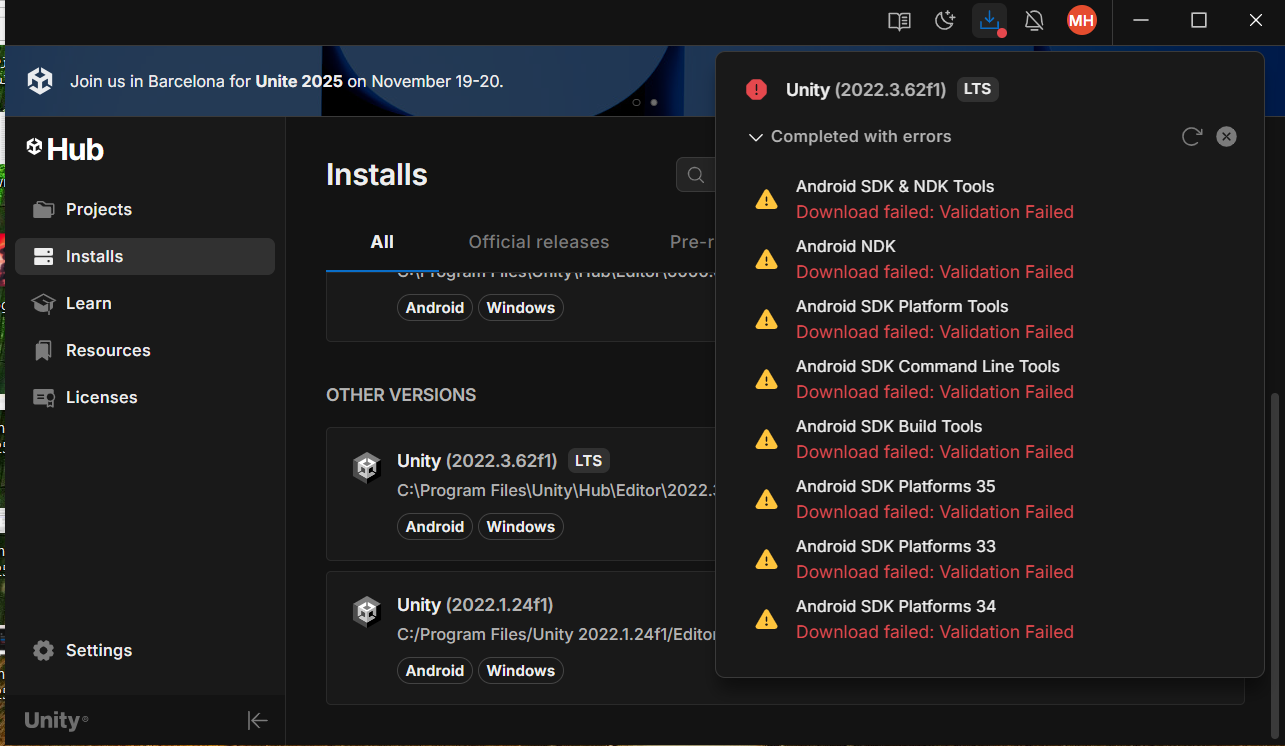Click the red error icon beside Unity 2022.3.62f1
1285x746 pixels.
pyautogui.click(x=757, y=90)
